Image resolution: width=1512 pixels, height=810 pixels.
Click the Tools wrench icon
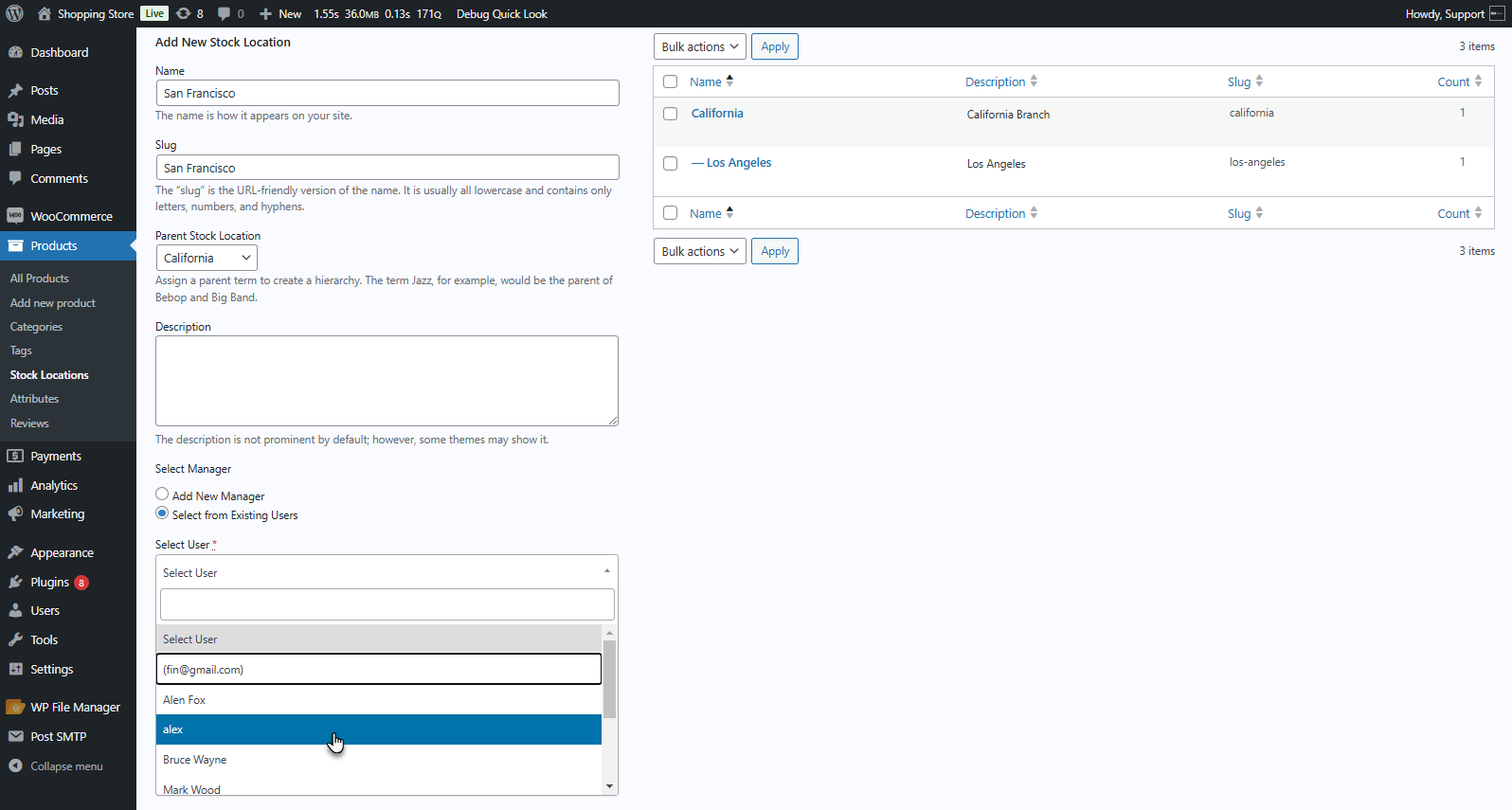15,639
